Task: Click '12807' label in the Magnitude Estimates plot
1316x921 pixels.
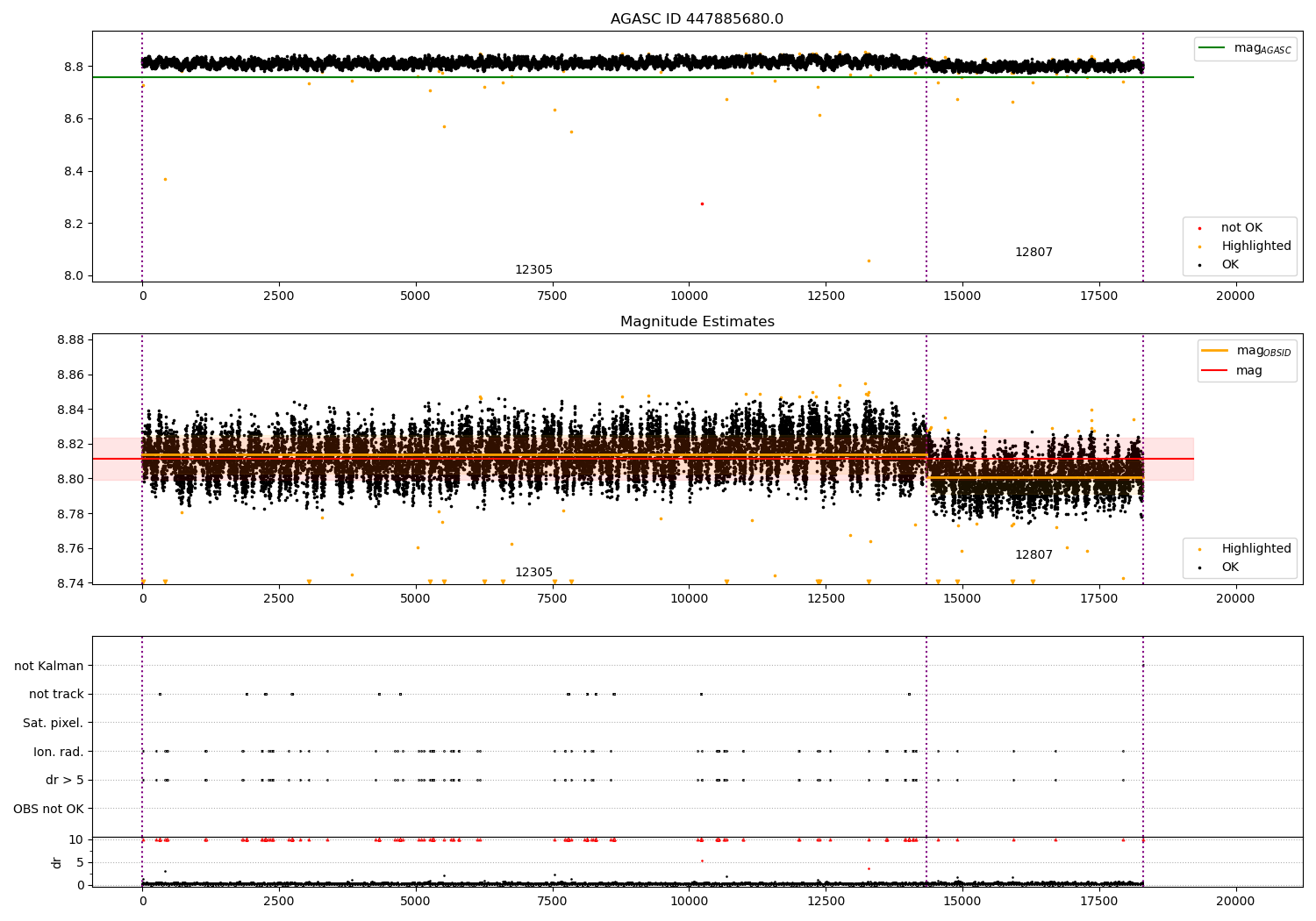Action: pos(1033,555)
